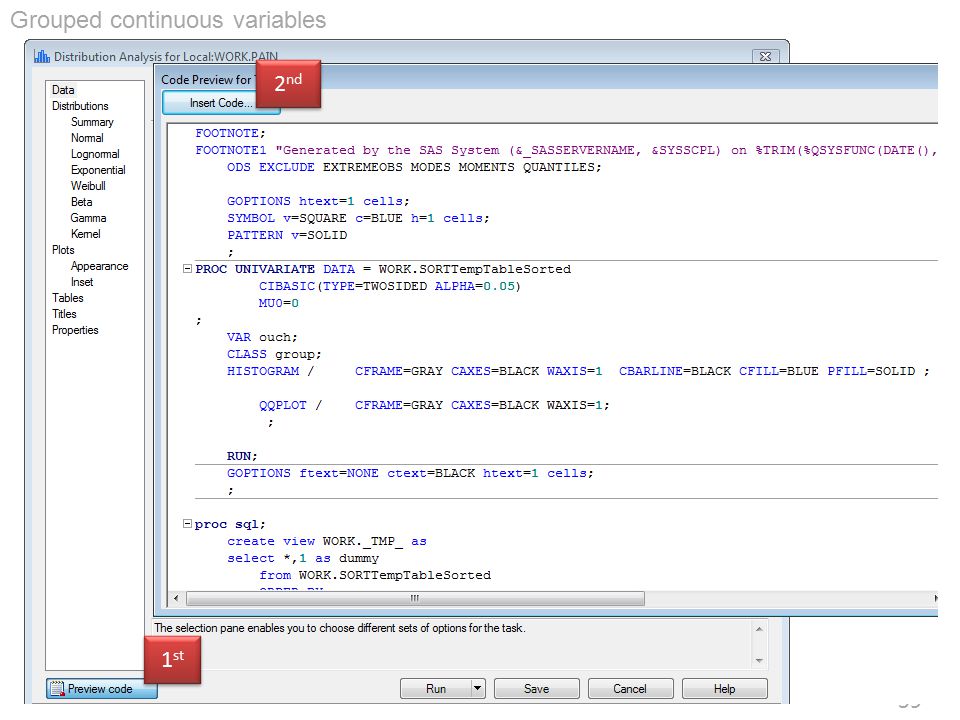Select the Kernel distribution item
Screen dimensions: 960x720
pyautogui.click(x=86, y=233)
